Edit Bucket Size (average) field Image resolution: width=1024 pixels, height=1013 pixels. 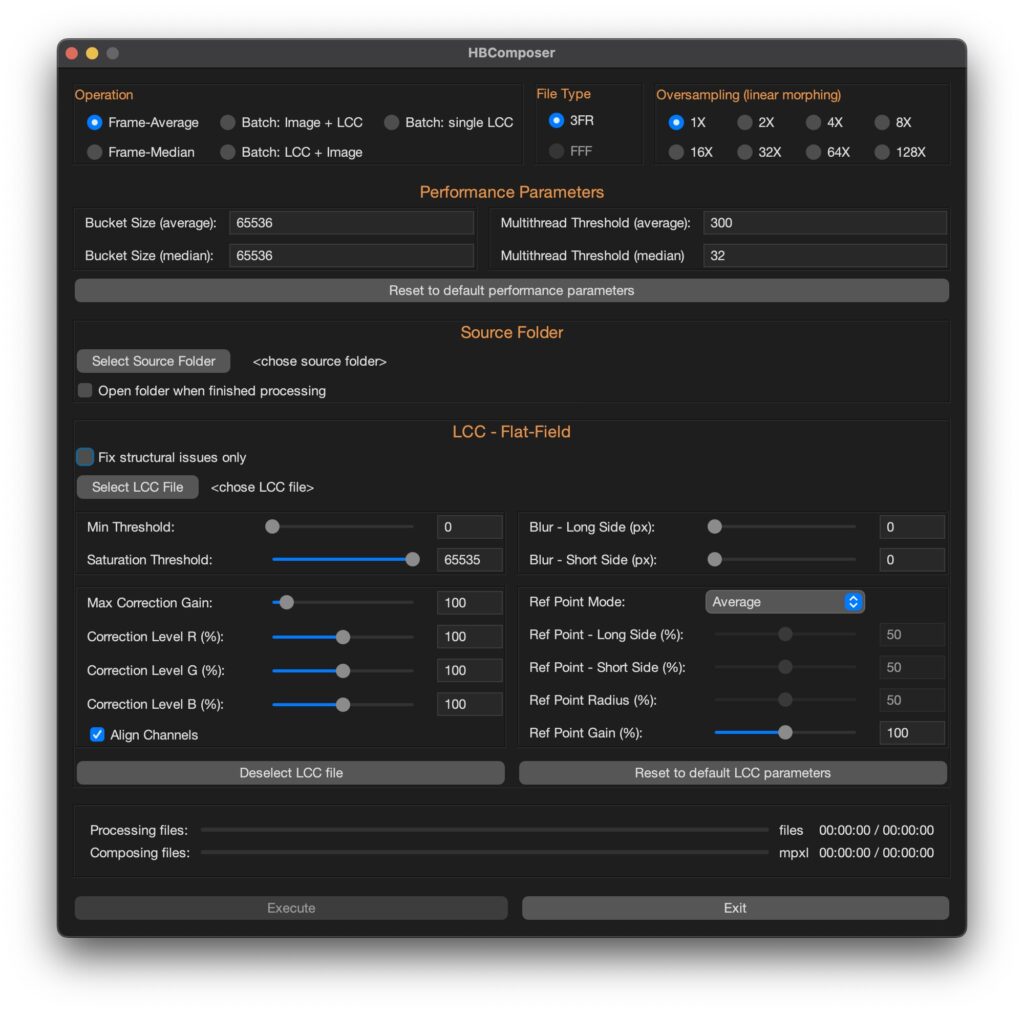[351, 223]
